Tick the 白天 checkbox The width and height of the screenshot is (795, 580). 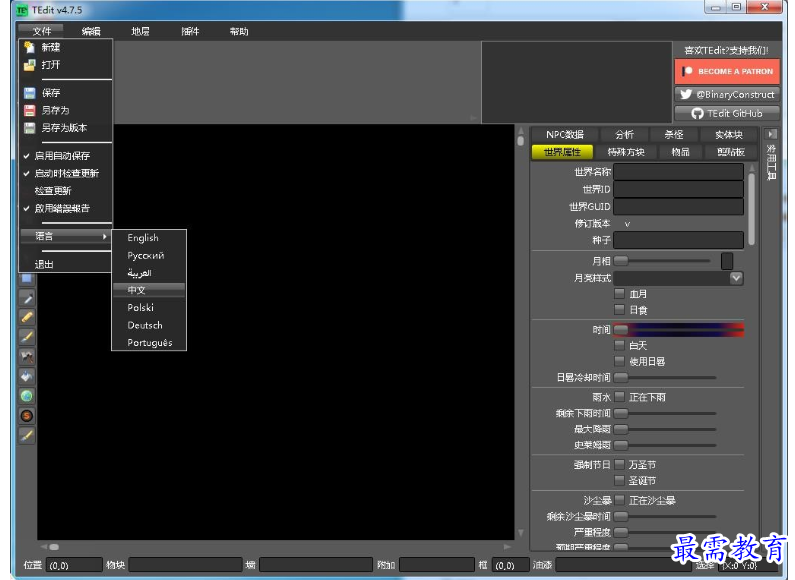click(619, 345)
